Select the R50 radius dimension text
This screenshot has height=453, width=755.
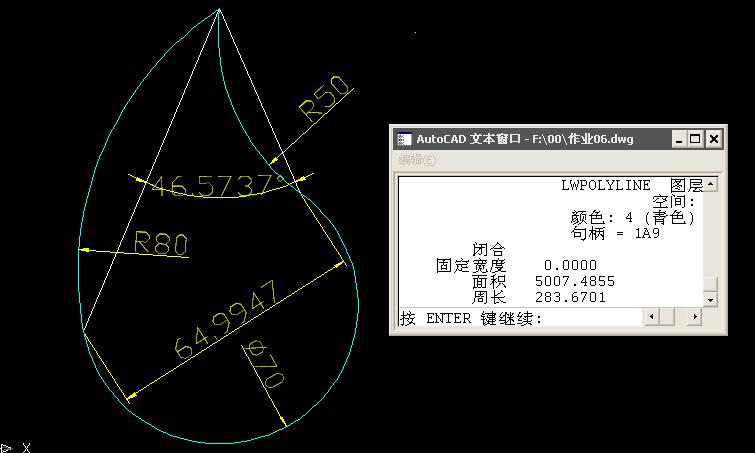point(325,99)
